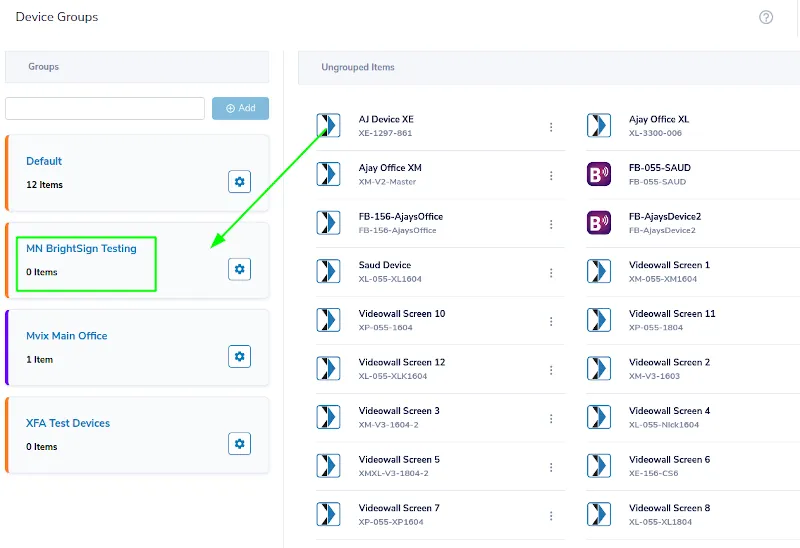Select the Ajay Office XL device name
The image size is (800, 548).
[x=659, y=119]
